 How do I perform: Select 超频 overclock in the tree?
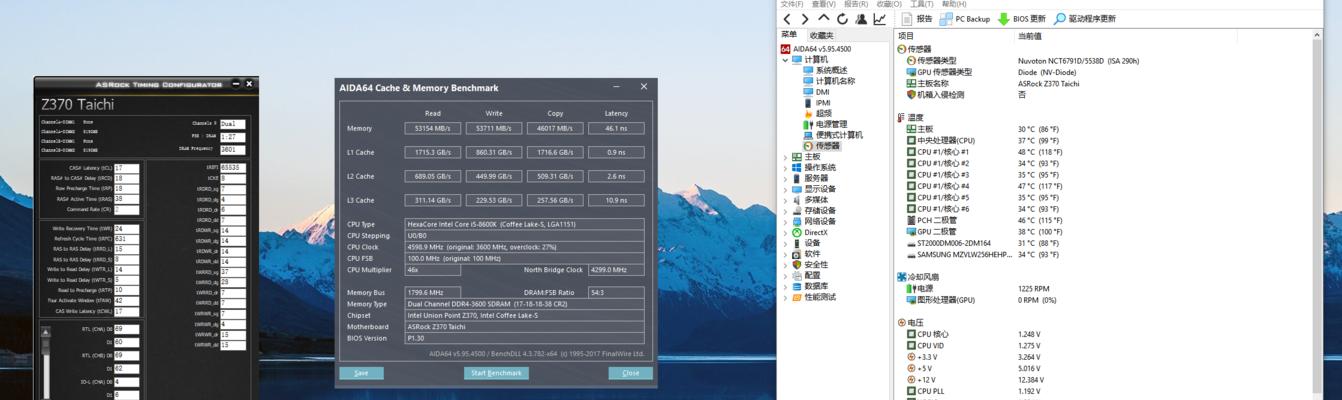[816, 114]
